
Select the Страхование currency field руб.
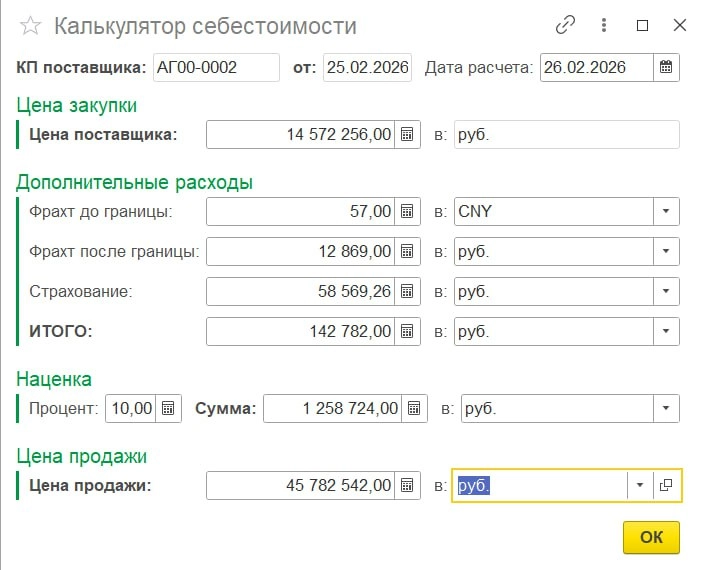pos(553,291)
